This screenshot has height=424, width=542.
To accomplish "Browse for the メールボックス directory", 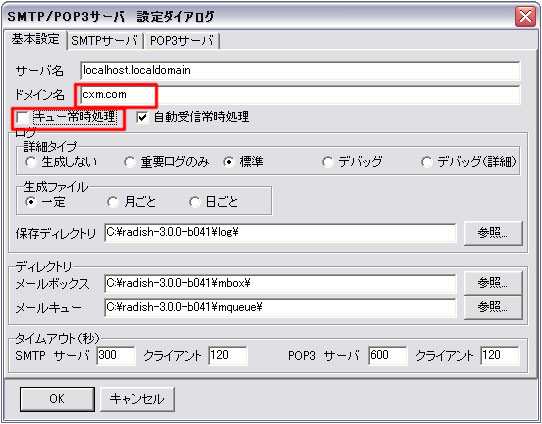I will pyautogui.click(x=493, y=283).
